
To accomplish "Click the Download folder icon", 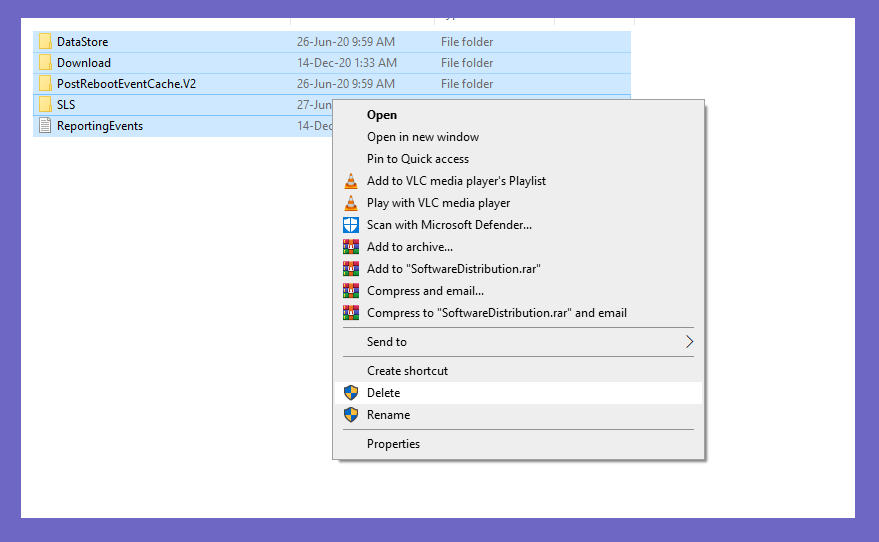I will click(45, 62).
